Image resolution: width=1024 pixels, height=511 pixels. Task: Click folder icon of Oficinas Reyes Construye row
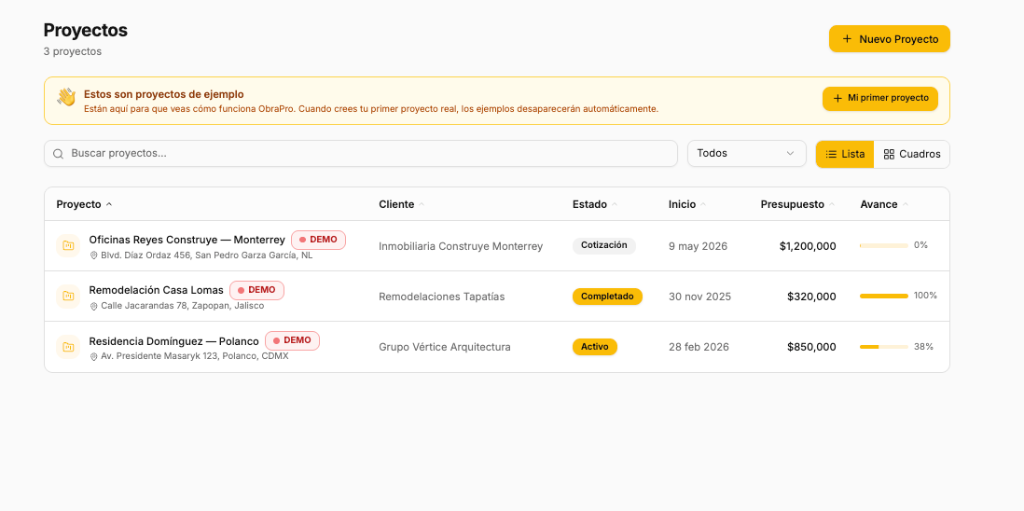68,246
